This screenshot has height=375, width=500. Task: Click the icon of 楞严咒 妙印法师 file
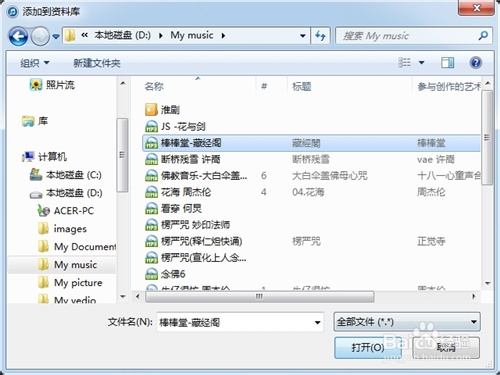coord(151,225)
